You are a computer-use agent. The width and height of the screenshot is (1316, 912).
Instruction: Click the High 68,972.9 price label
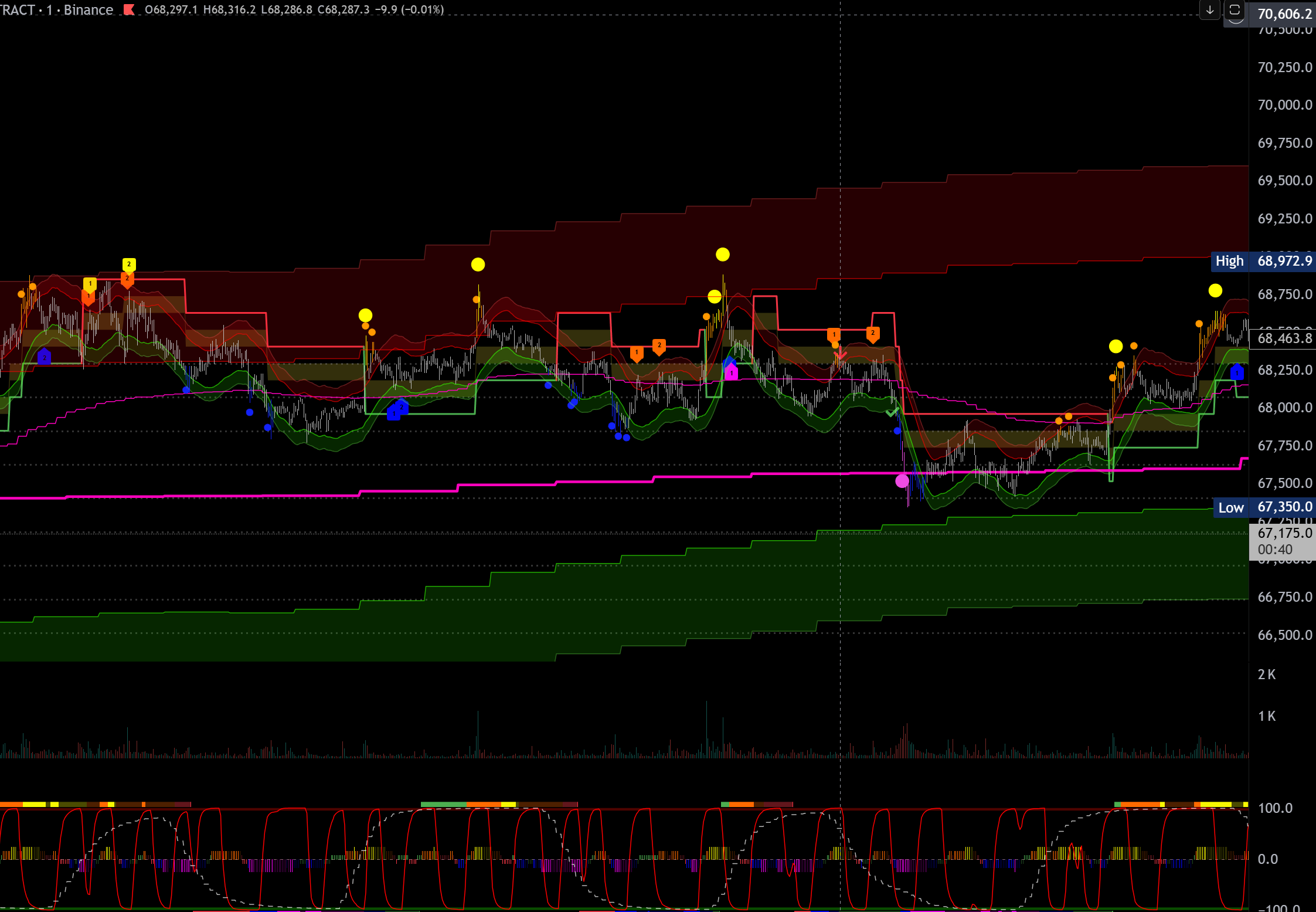(1263, 261)
